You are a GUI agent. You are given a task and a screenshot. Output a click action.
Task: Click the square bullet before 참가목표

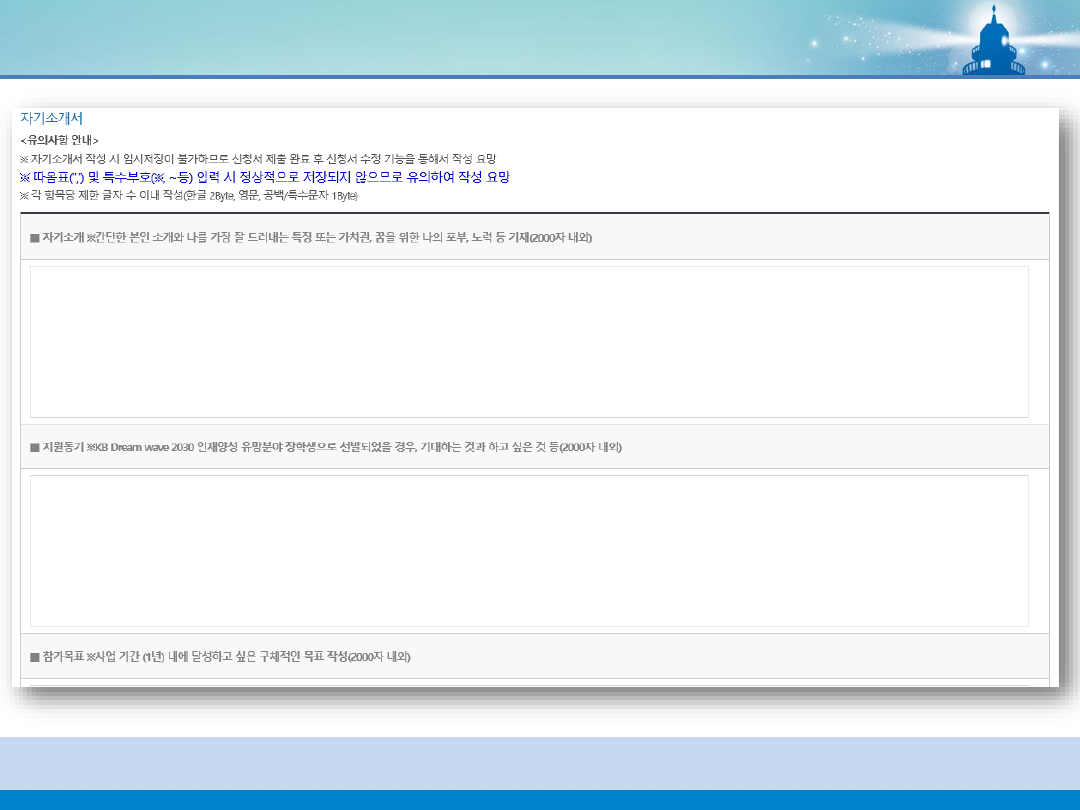point(34,657)
